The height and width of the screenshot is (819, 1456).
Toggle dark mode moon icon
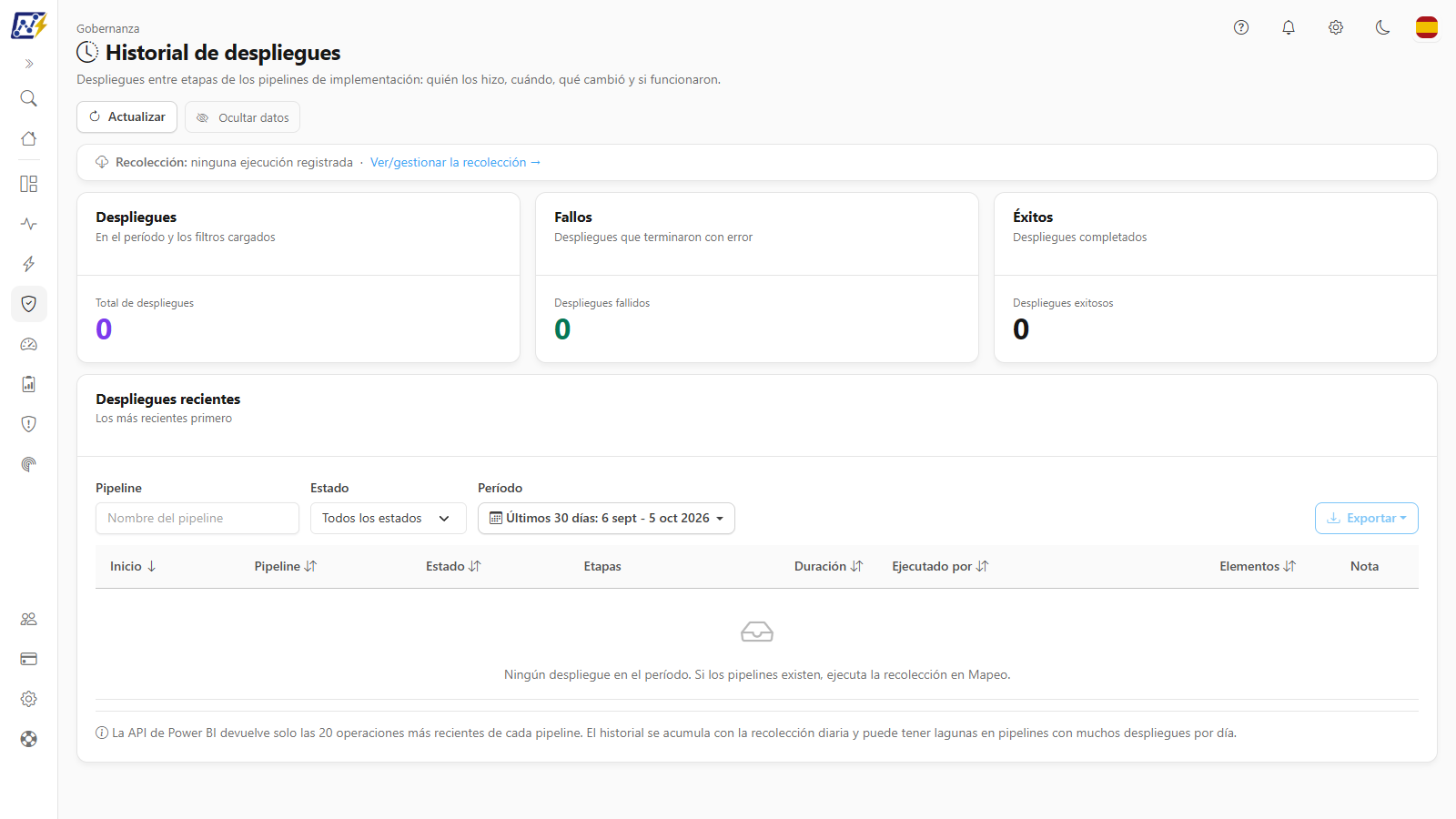coord(1383,27)
